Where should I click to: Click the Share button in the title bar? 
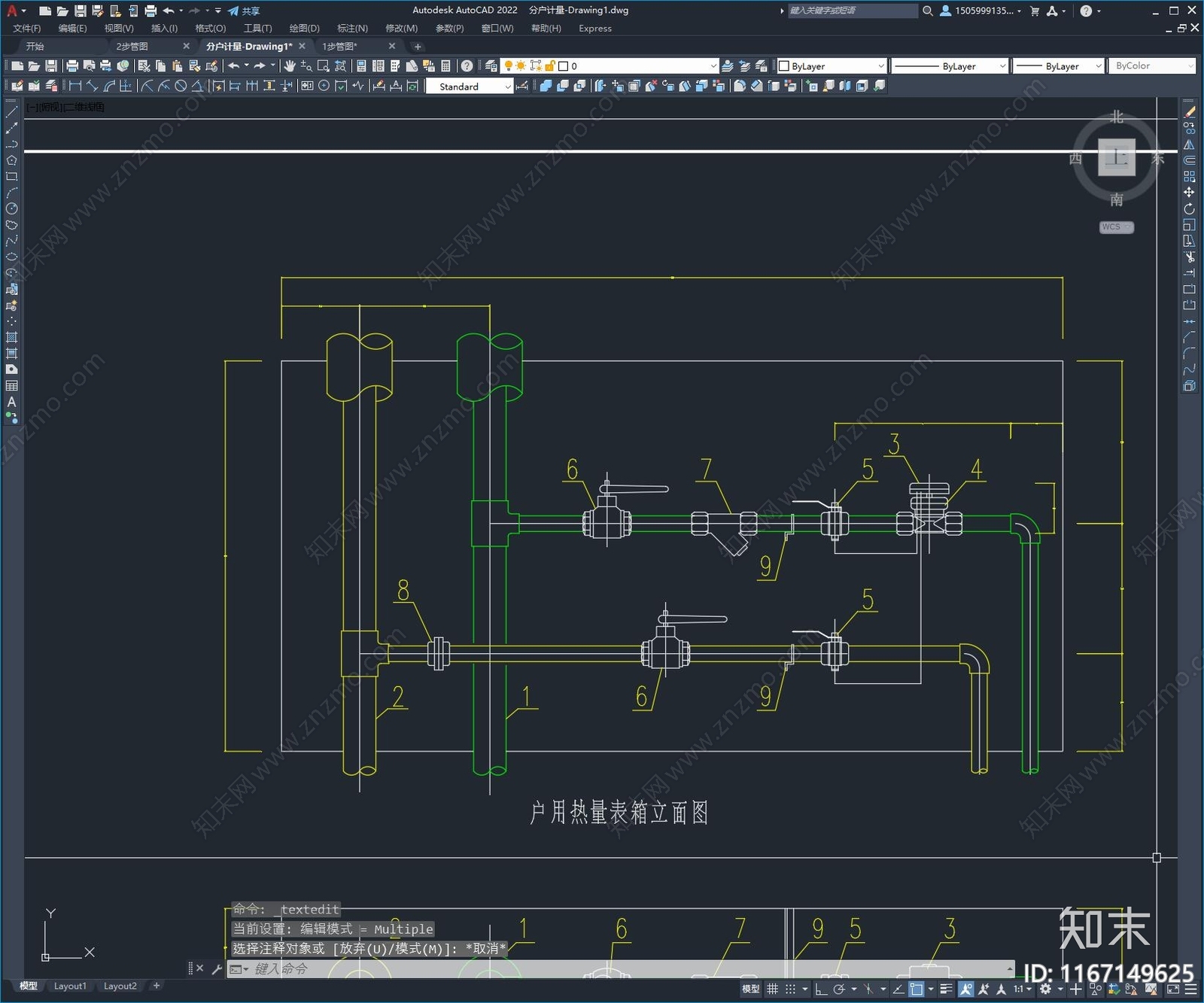point(244,11)
